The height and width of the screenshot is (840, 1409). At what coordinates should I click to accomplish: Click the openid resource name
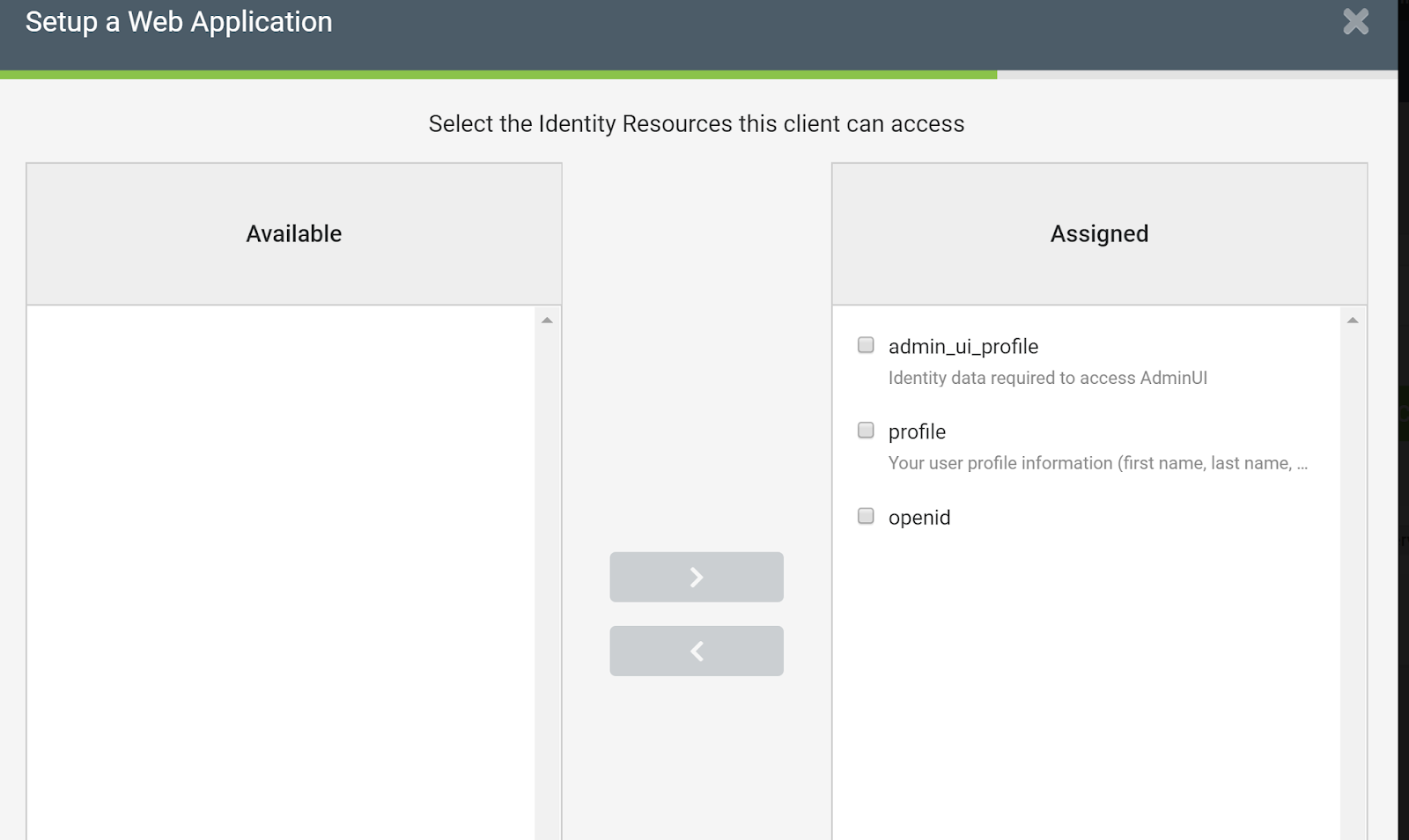[x=918, y=518]
